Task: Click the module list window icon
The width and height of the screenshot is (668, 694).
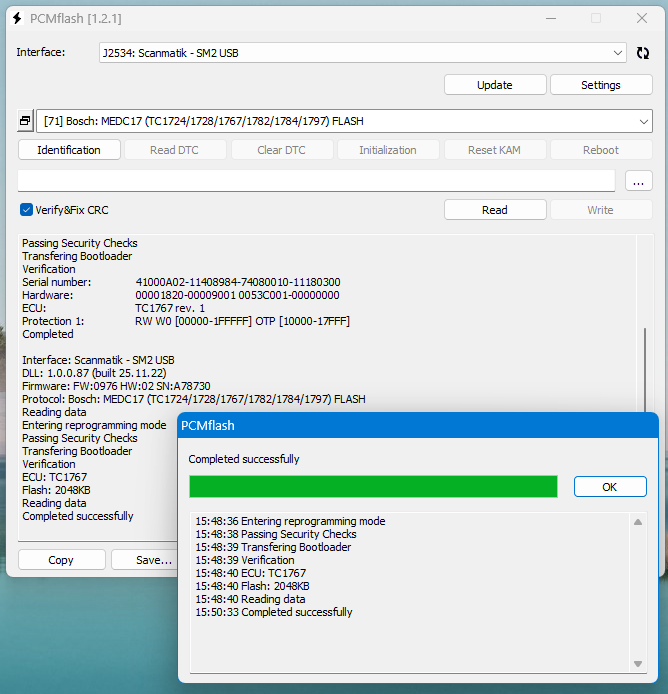Action: (25, 121)
